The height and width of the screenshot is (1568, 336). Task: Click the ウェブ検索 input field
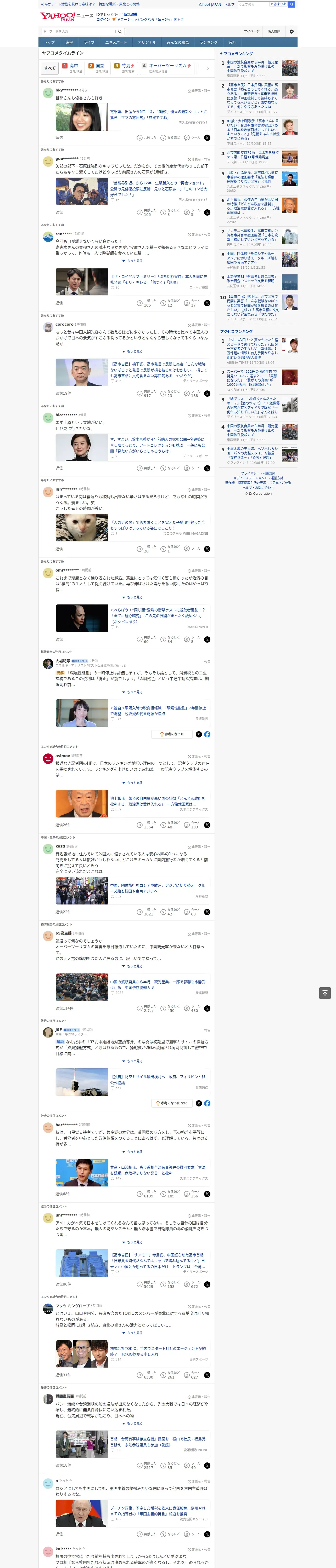pyautogui.click(x=253, y=4)
